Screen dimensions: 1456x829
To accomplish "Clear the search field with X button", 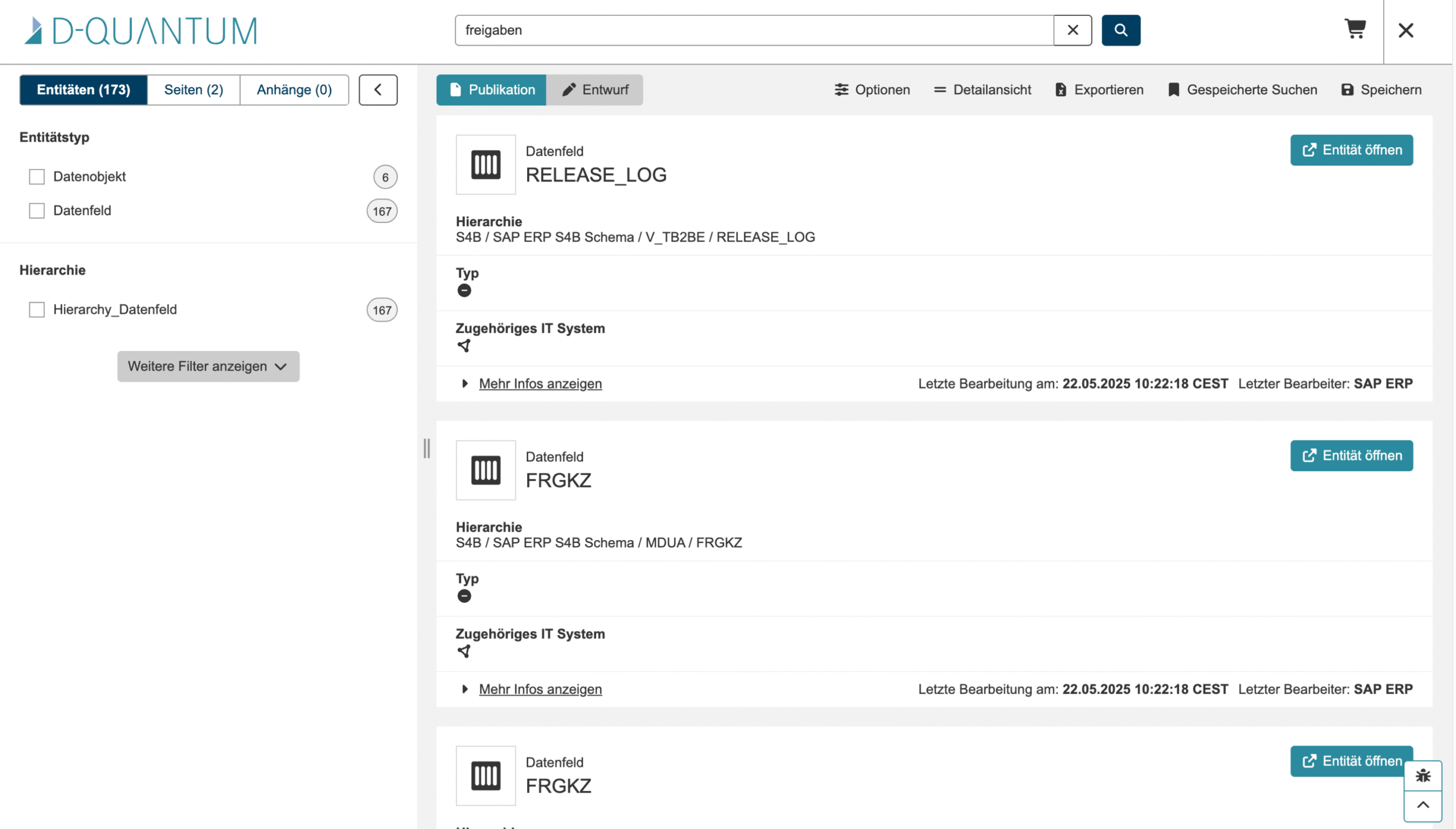I will point(1072,30).
